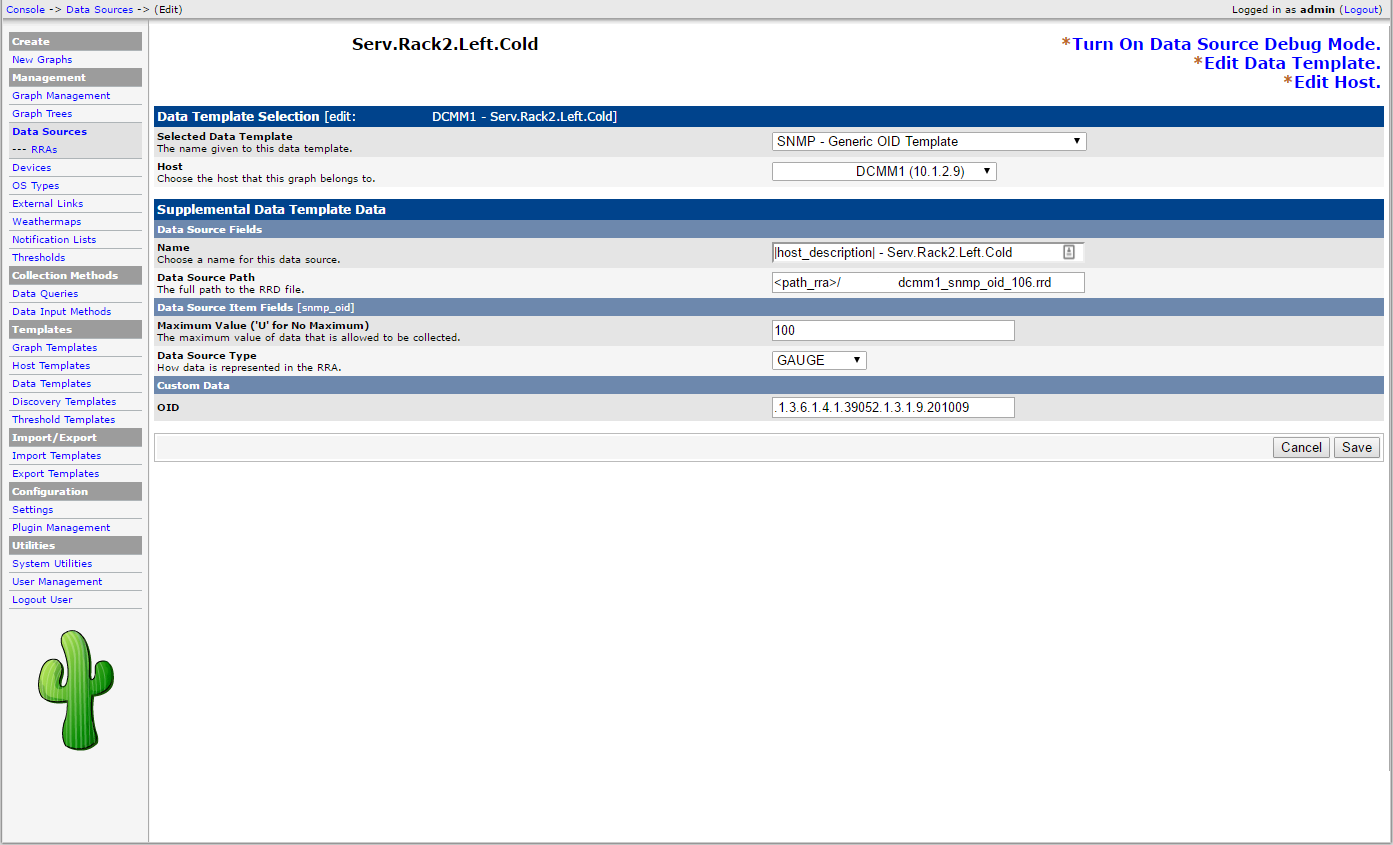Open Graph Trees menu item

point(42,114)
